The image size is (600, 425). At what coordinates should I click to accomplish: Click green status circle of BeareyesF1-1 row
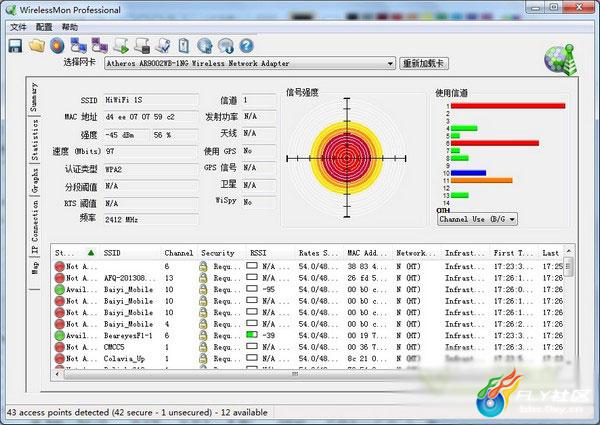coord(59,335)
